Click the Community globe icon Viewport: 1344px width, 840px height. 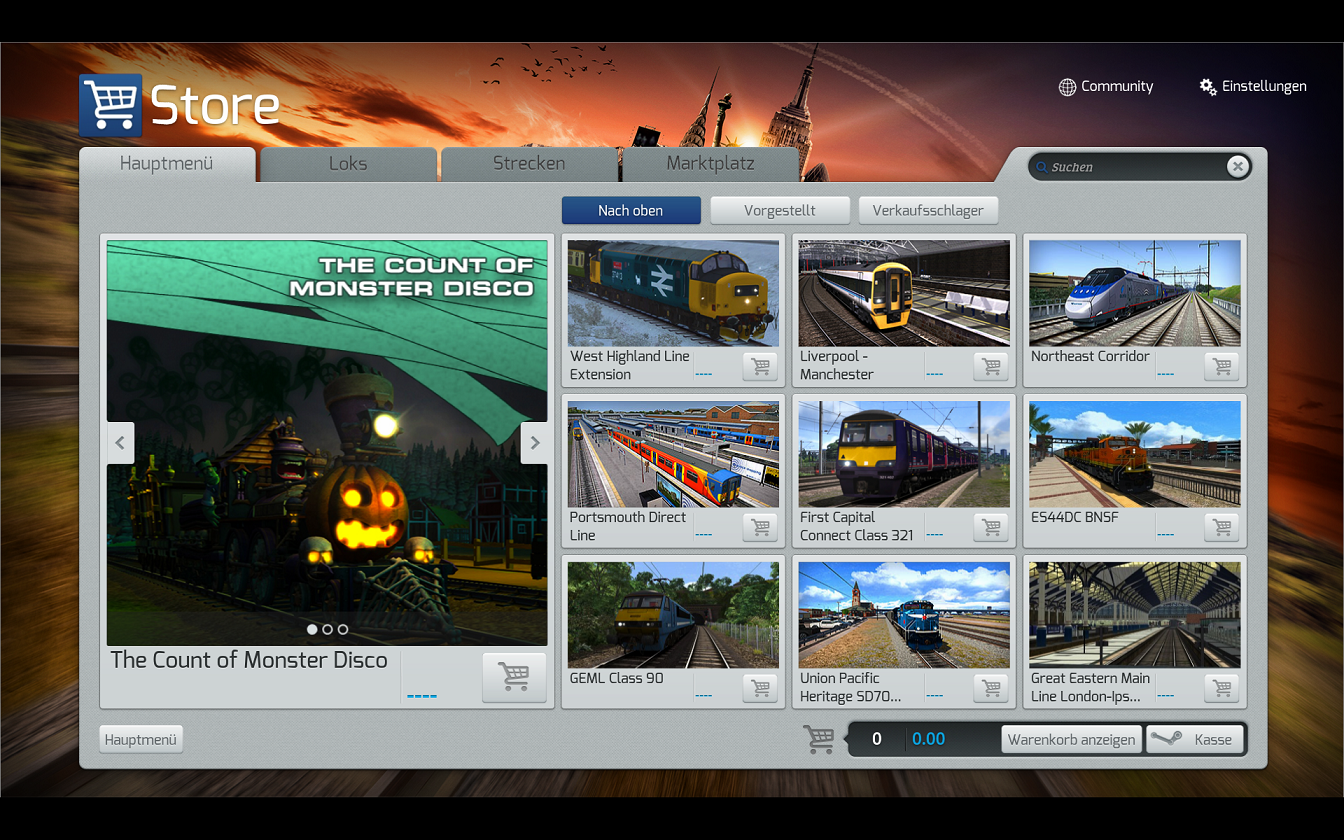[x=1067, y=87]
